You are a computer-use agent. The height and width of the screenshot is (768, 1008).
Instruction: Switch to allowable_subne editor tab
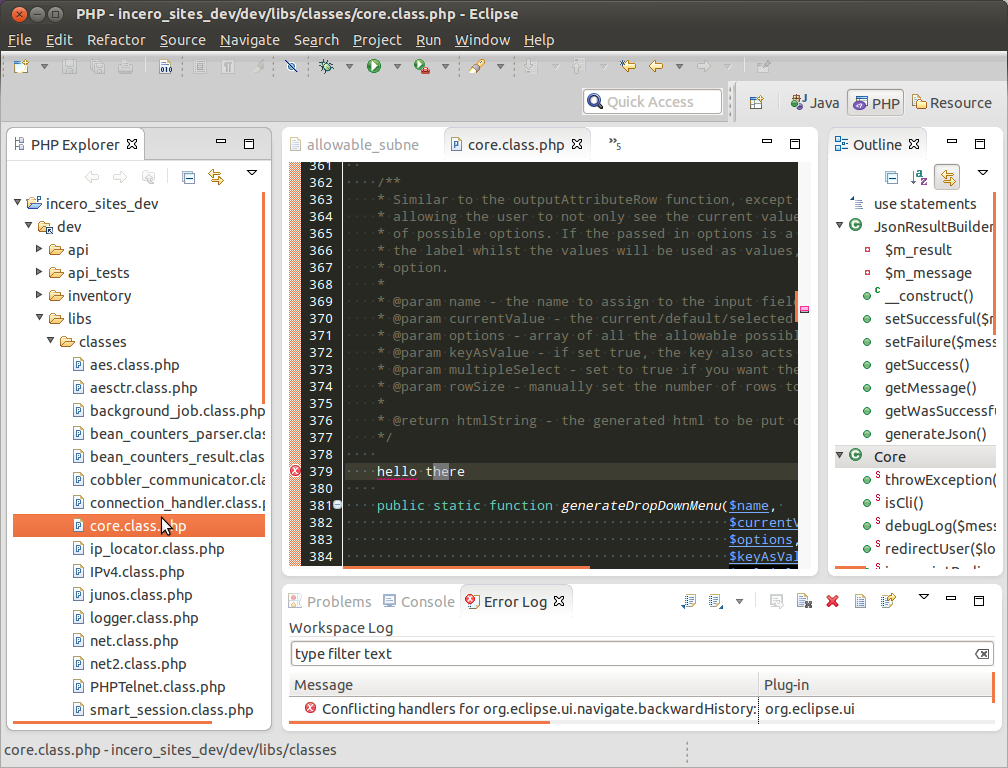pos(355,145)
